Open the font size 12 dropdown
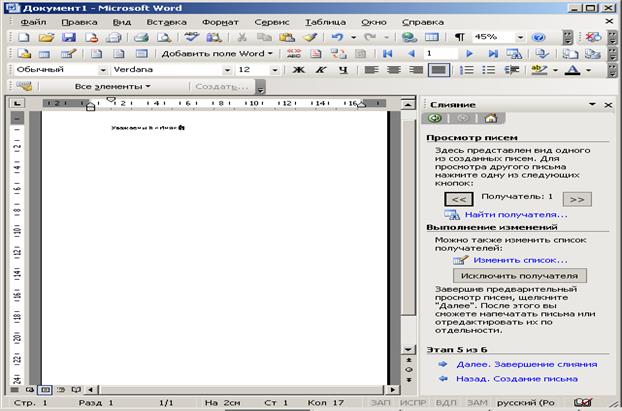This screenshot has height=411, width=622. coord(275,70)
